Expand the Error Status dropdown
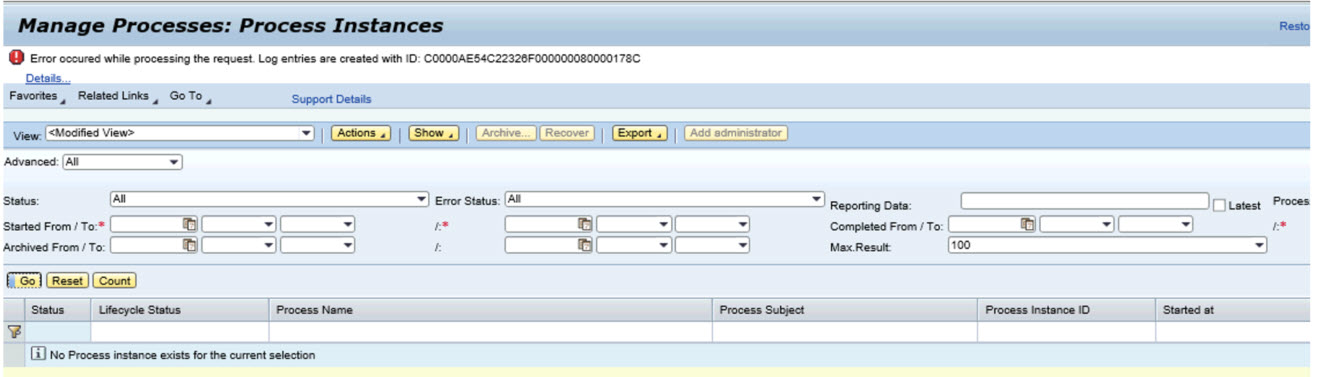Viewport: 1318px width, 377px height. pos(664,199)
